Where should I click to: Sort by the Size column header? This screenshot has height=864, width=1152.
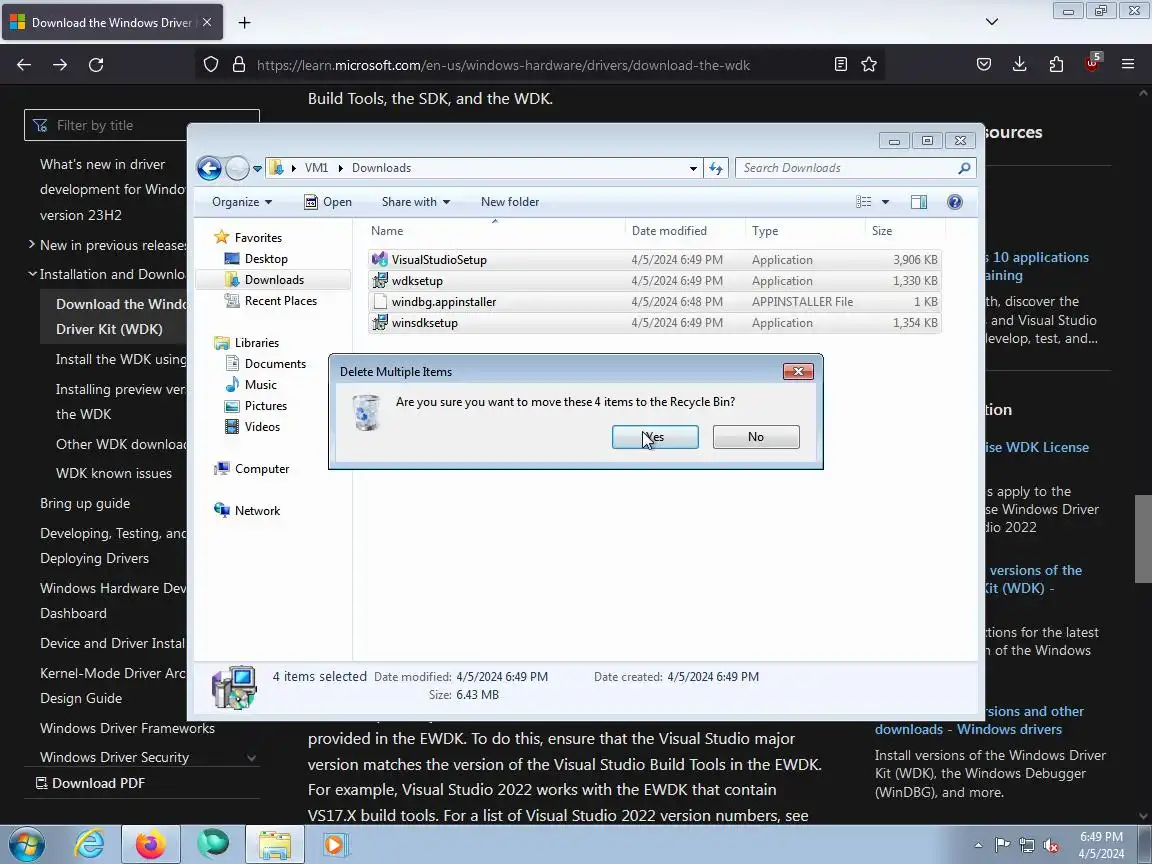click(905, 231)
